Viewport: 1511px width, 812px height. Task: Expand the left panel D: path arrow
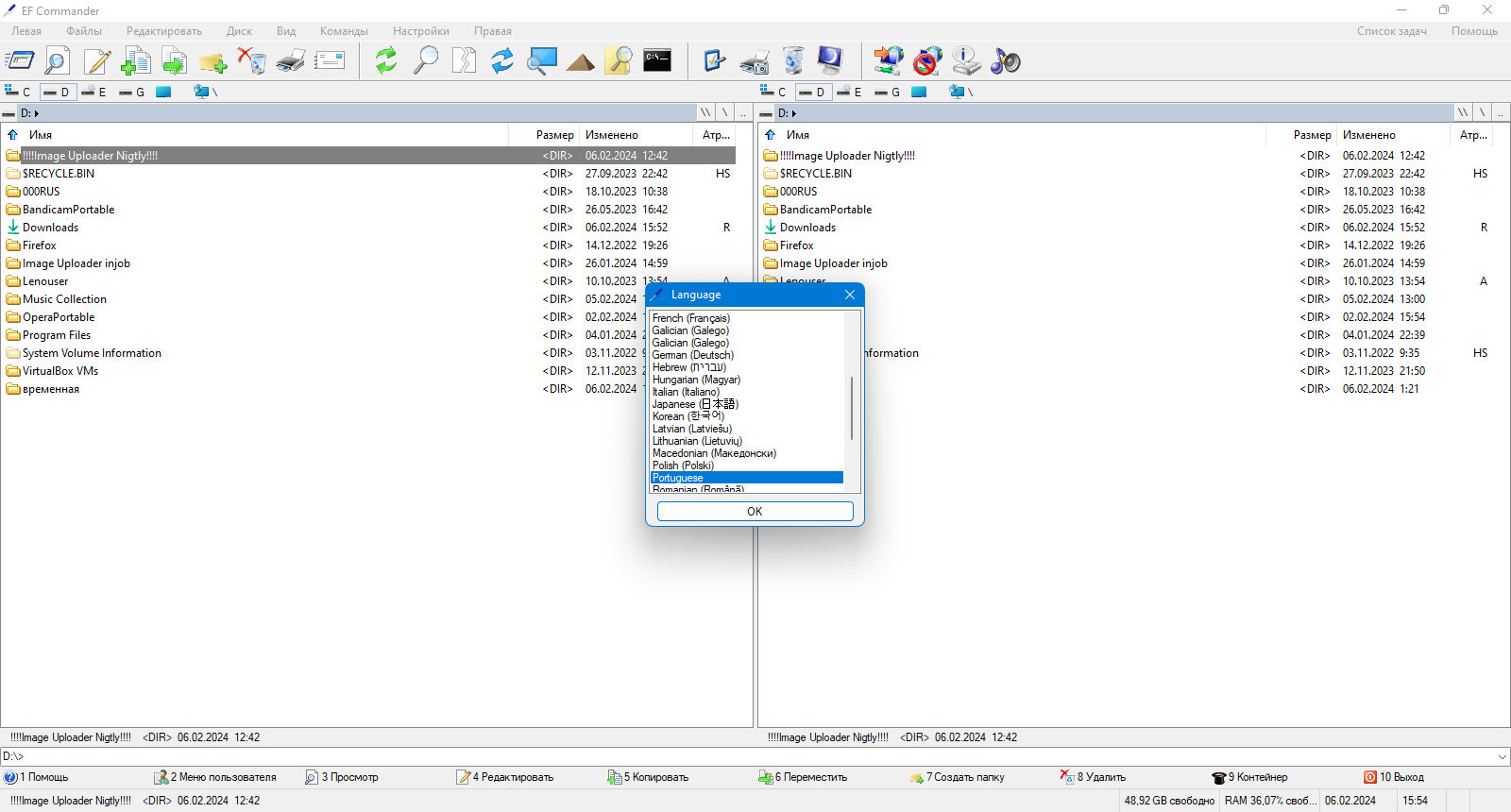37,113
